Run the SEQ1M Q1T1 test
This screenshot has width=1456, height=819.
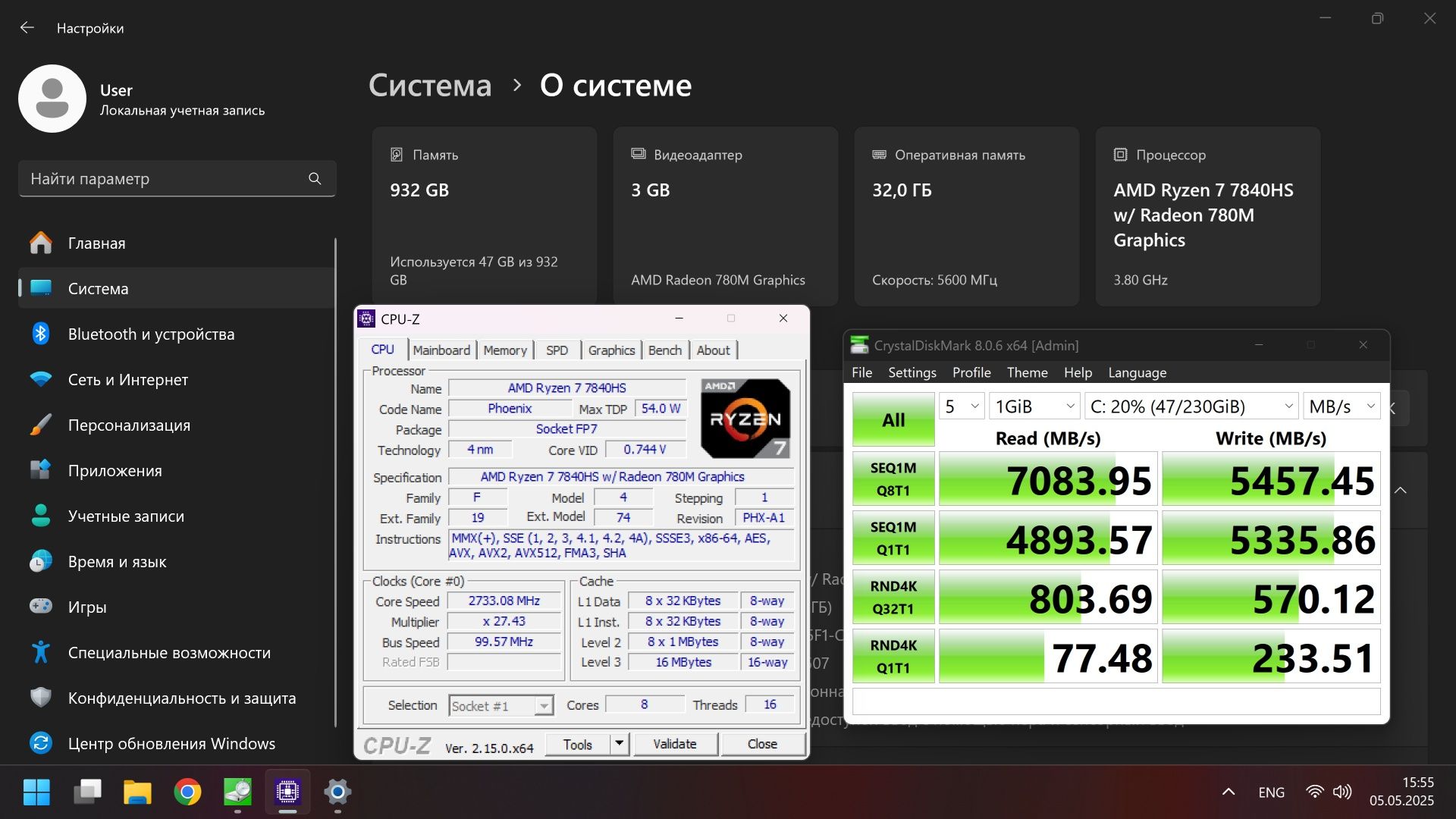click(x=893, y=538)
